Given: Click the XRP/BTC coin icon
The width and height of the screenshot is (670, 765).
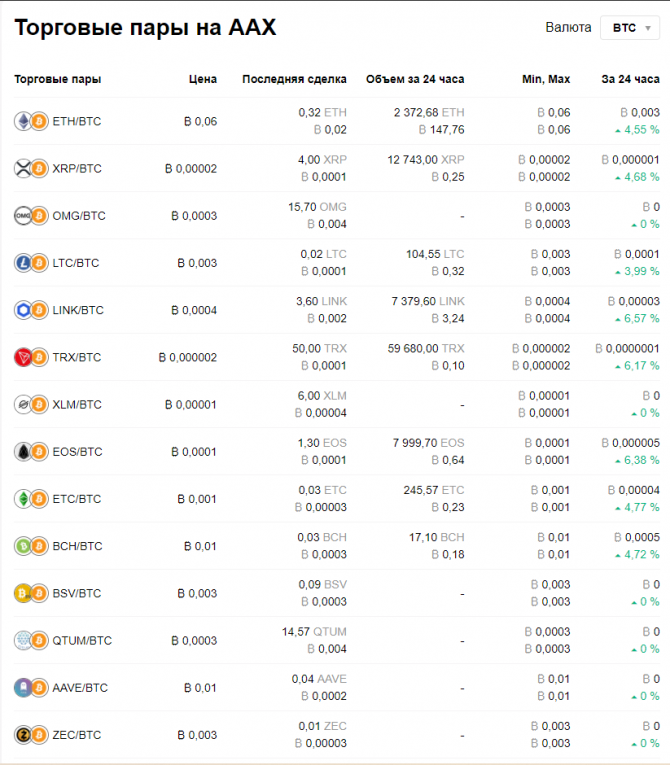Looking at the screenshot, I should pyautogui.click(x=31, y=168).
